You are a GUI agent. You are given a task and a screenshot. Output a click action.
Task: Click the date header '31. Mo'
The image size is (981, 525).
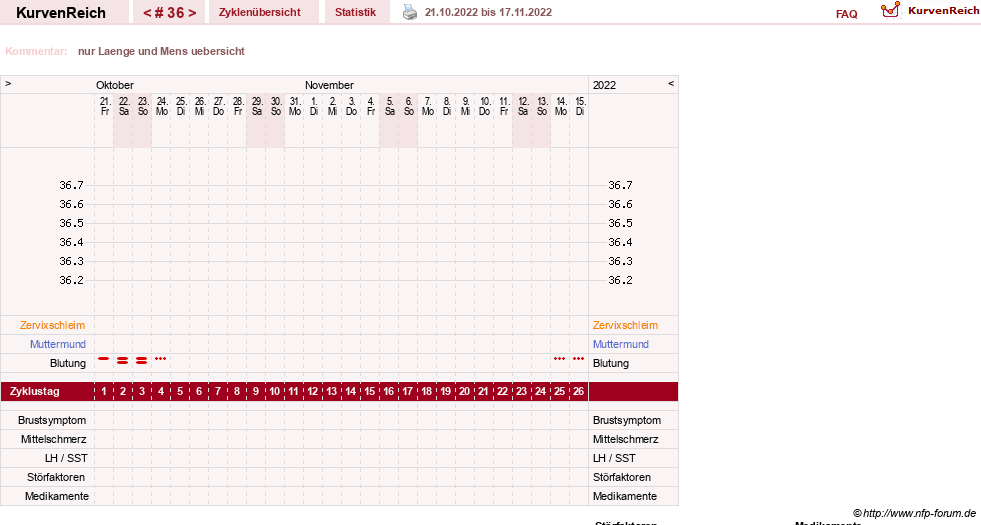[295, 106]
